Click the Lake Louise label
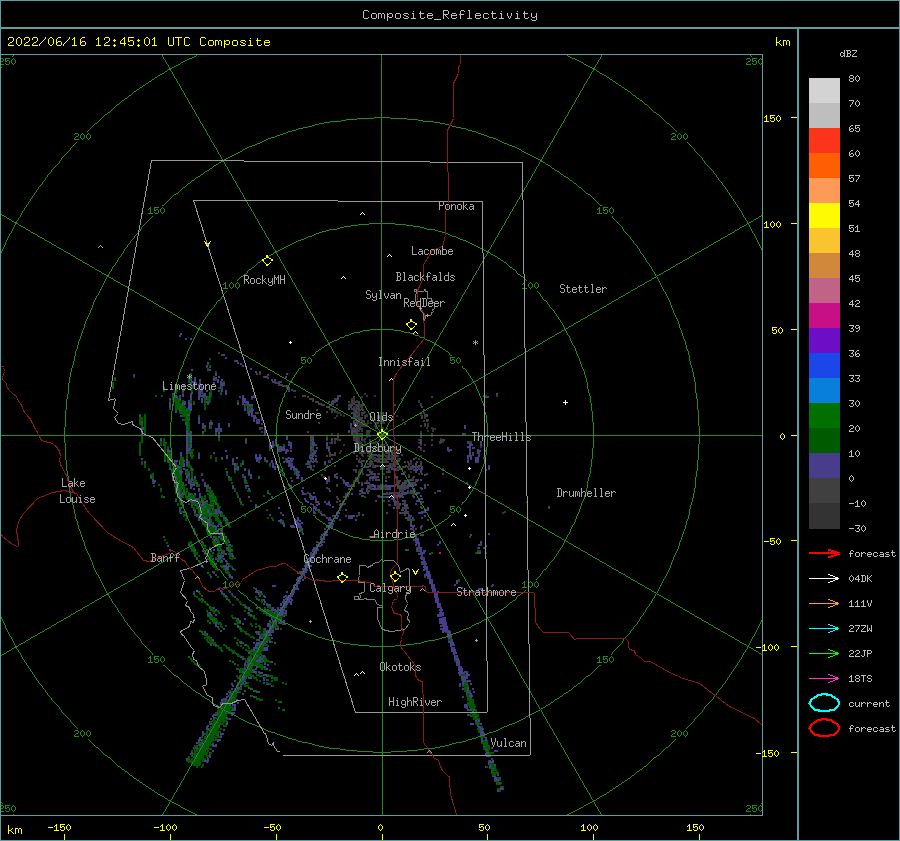900x841 pixels. point(77,491)
